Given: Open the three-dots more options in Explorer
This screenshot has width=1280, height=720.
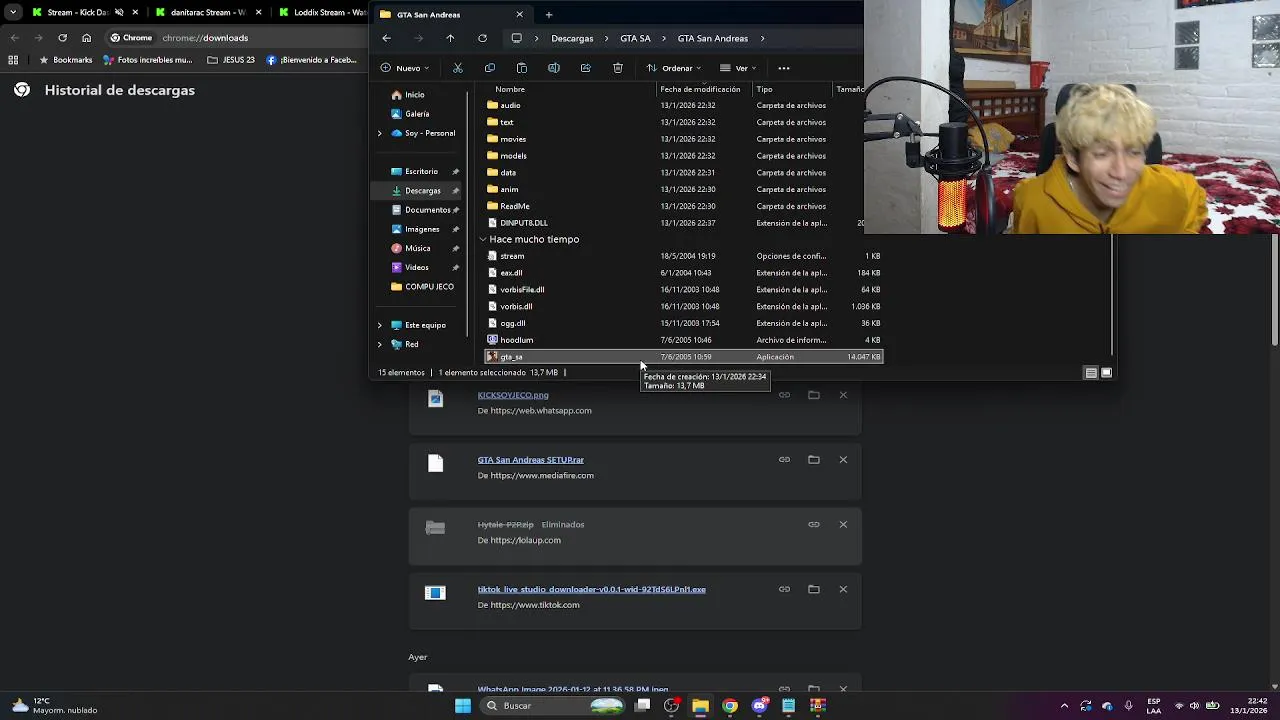Looking at the screenshot, I should pyautogui.click(x=784, y=68).
